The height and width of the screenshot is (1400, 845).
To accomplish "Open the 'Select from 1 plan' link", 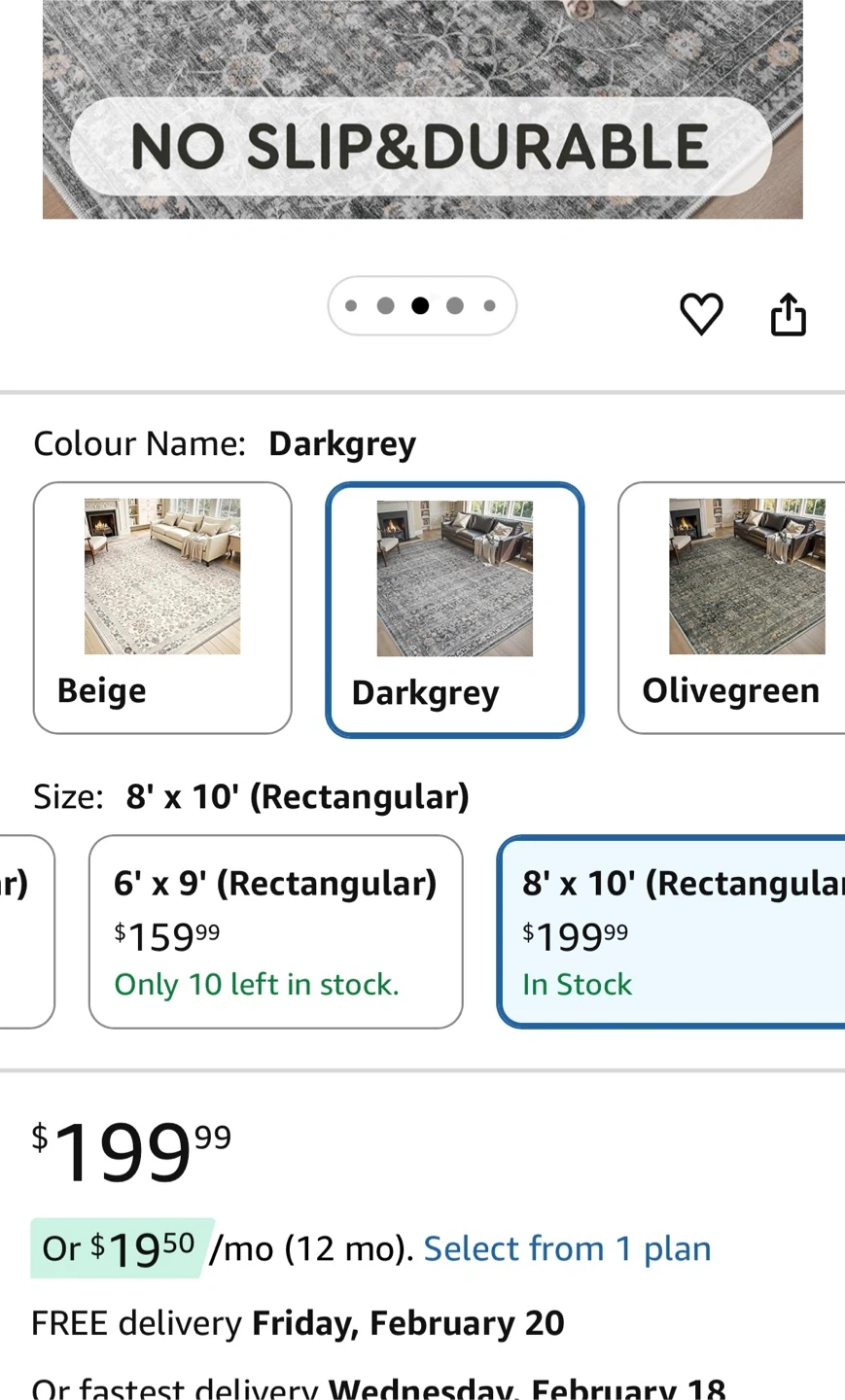I will (567, 1248).
